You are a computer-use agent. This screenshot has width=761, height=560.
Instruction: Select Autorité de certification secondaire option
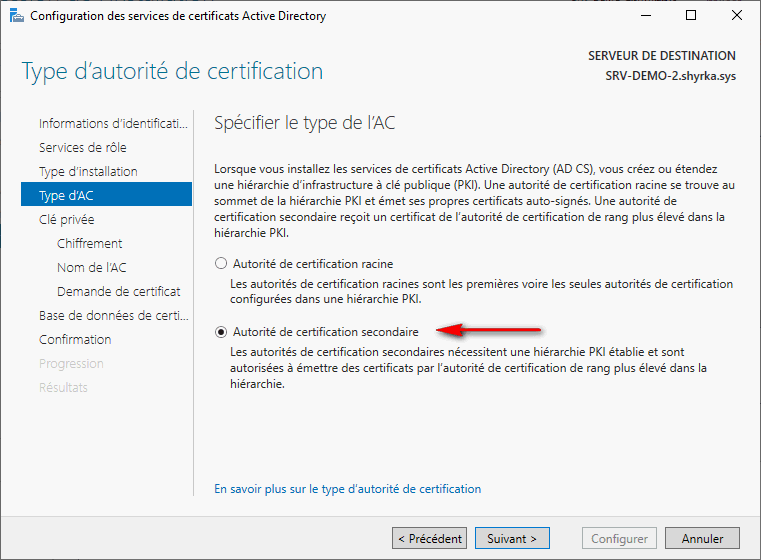click(221, 331)
